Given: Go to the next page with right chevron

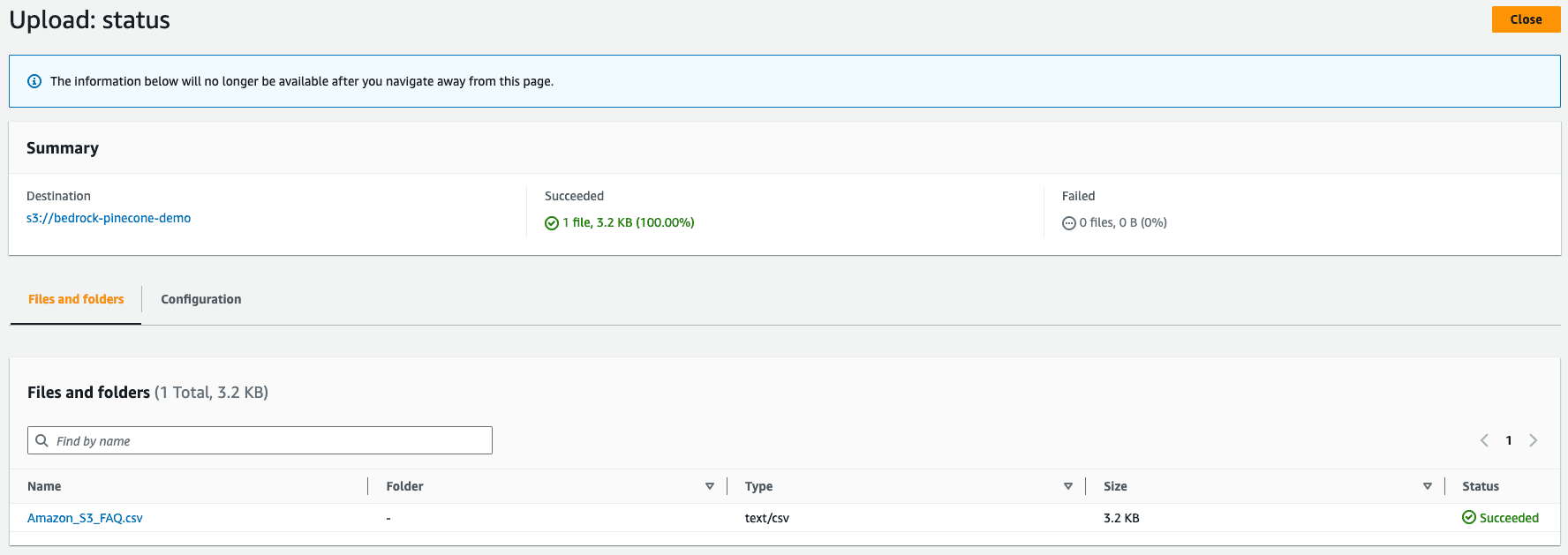Looking at the screenshot, I should point(1534,440).
